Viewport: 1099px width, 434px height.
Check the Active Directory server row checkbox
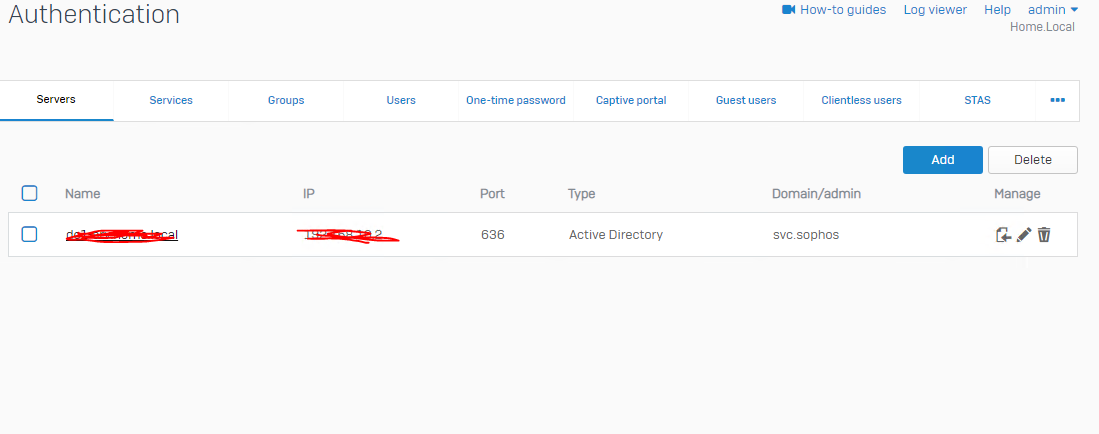(x=29, y=234)
